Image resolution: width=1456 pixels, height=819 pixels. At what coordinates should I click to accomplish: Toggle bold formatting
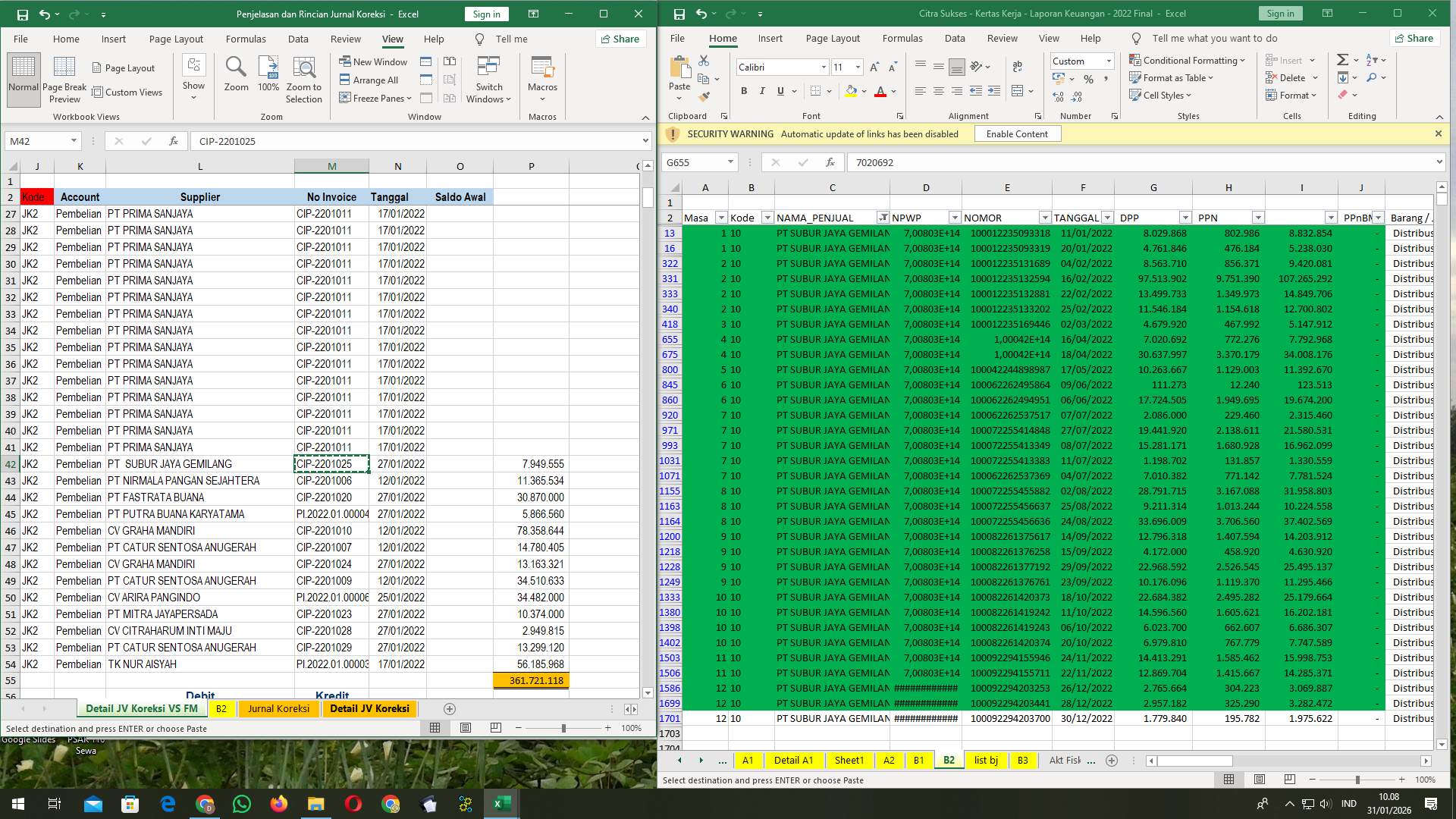click(x=743, y=91)
